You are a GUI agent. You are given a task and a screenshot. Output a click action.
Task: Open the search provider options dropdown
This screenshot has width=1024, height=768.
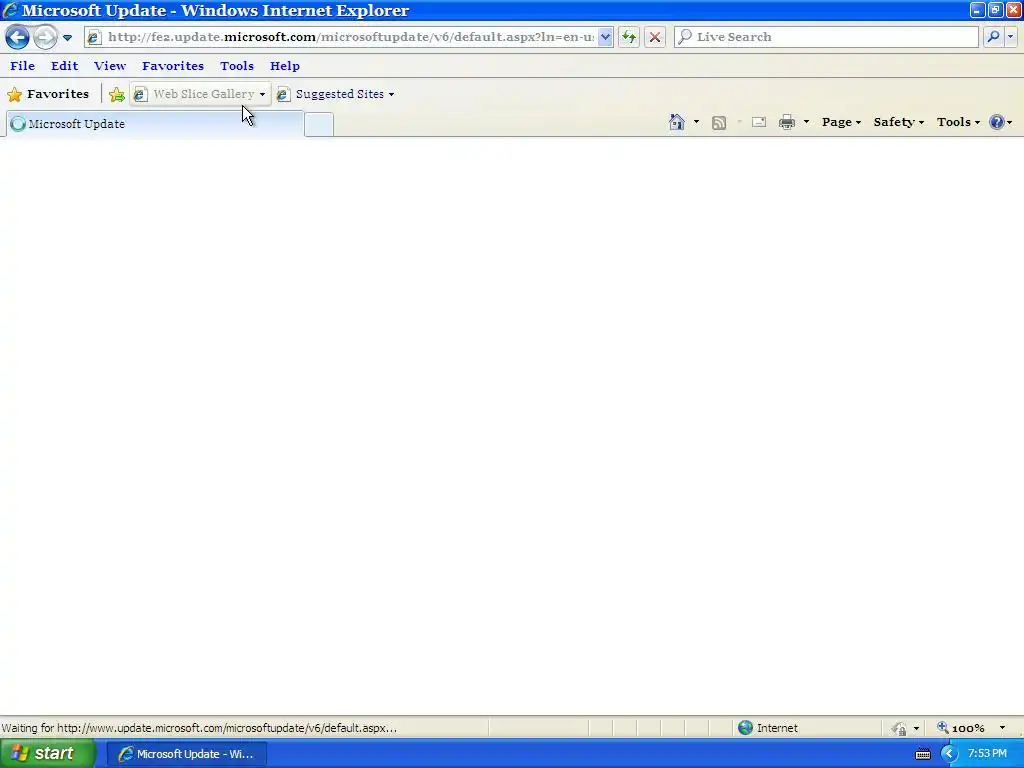click(x=1010, y=37)
